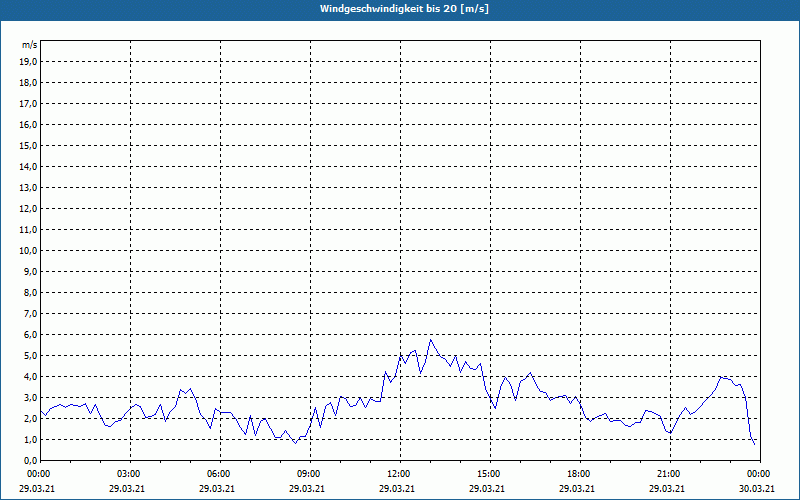Click the 29.03.21 date under 12:00

(398, 489)
